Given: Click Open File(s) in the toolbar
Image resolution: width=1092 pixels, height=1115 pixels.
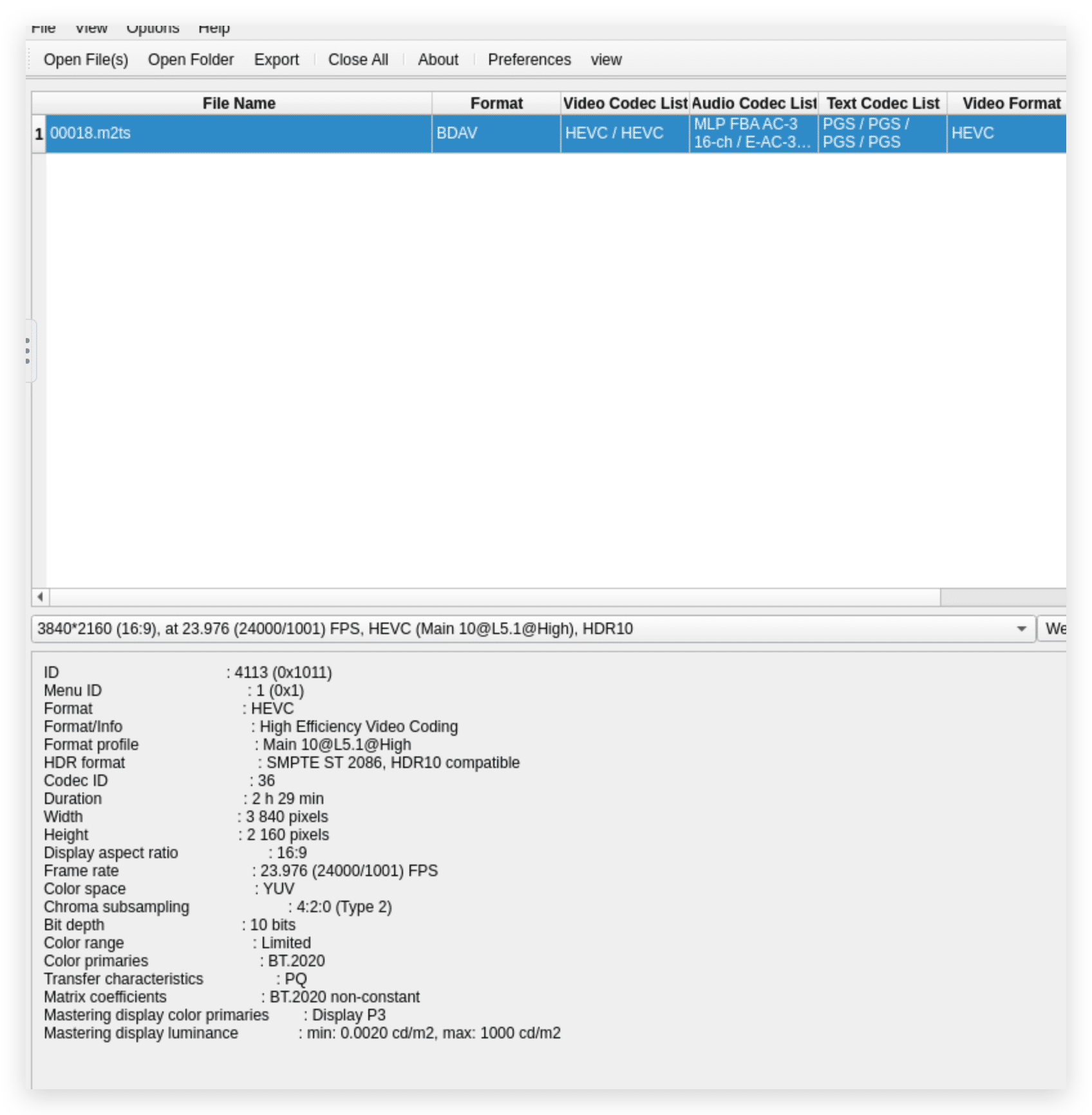Looking at the screenshot, I should (x=86, y=60).
